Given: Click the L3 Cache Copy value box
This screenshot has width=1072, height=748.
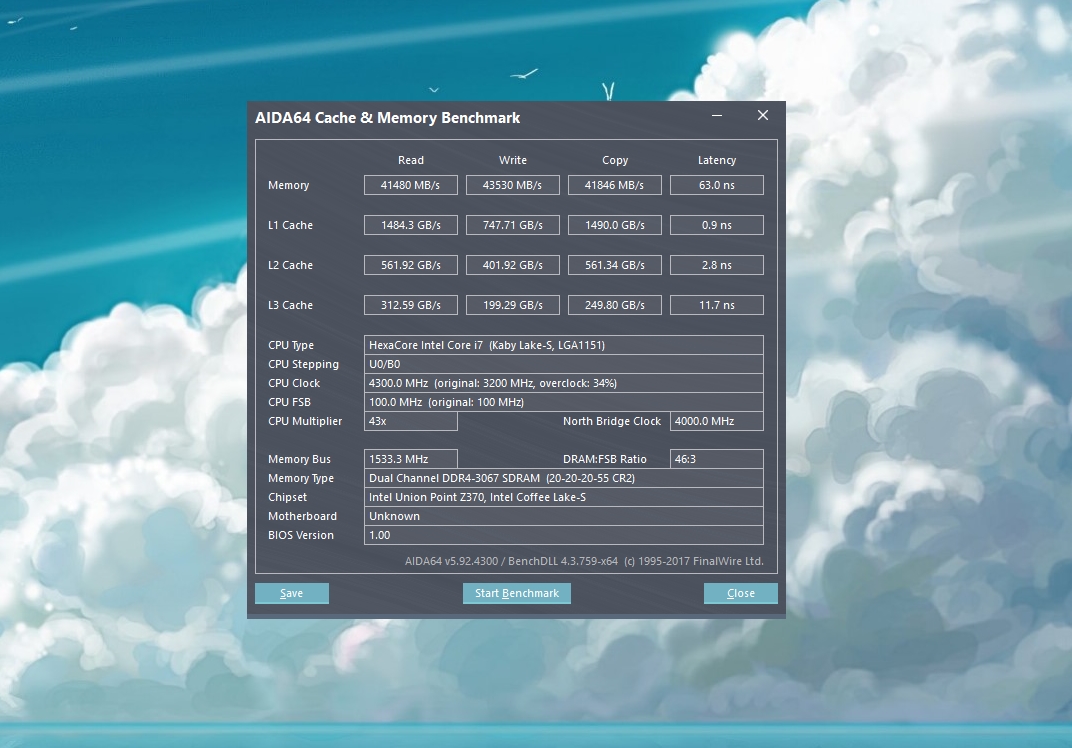Looking at the screenshot, I should (x=614, y=305).
